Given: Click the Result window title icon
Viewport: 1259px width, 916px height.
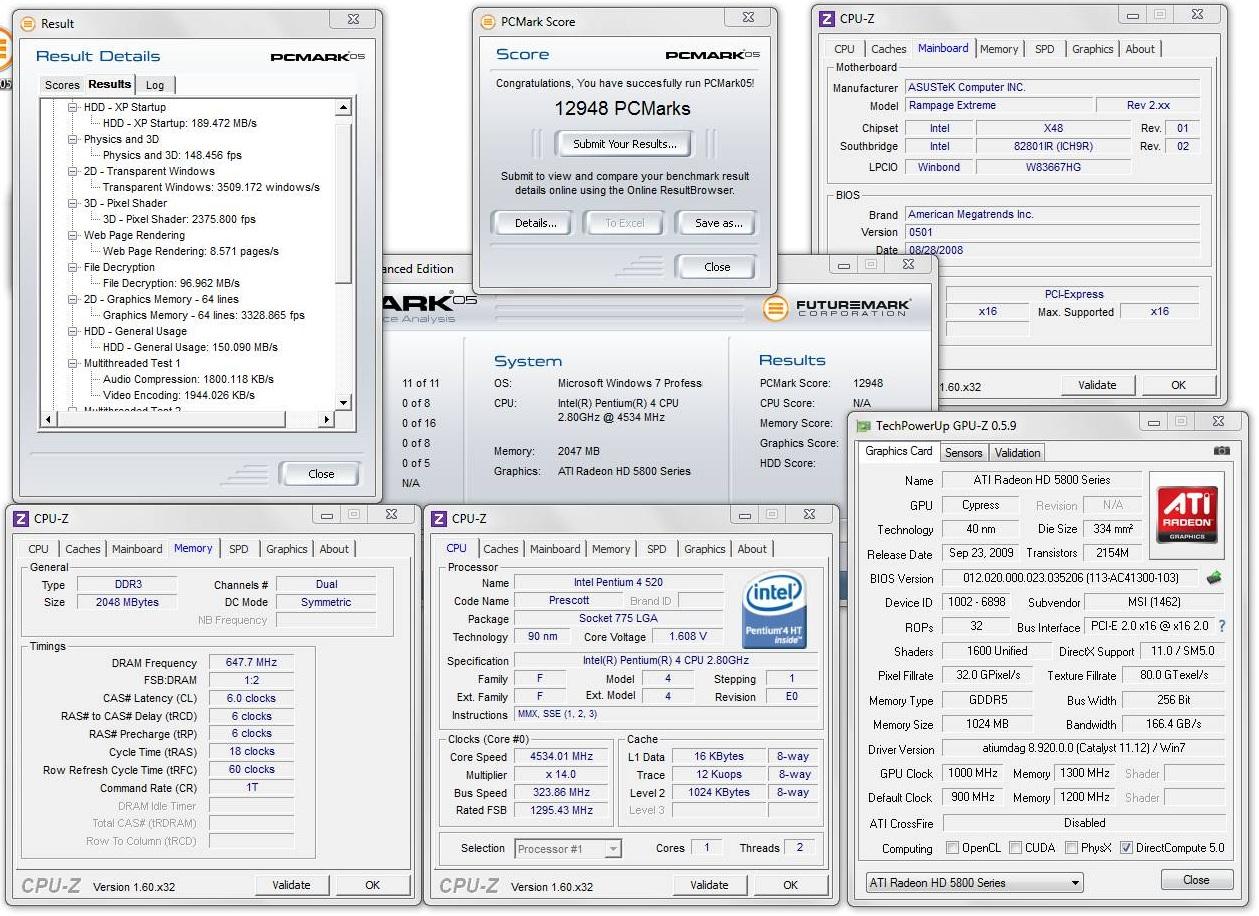Looking at the screenshot, I should pos(26,23).
